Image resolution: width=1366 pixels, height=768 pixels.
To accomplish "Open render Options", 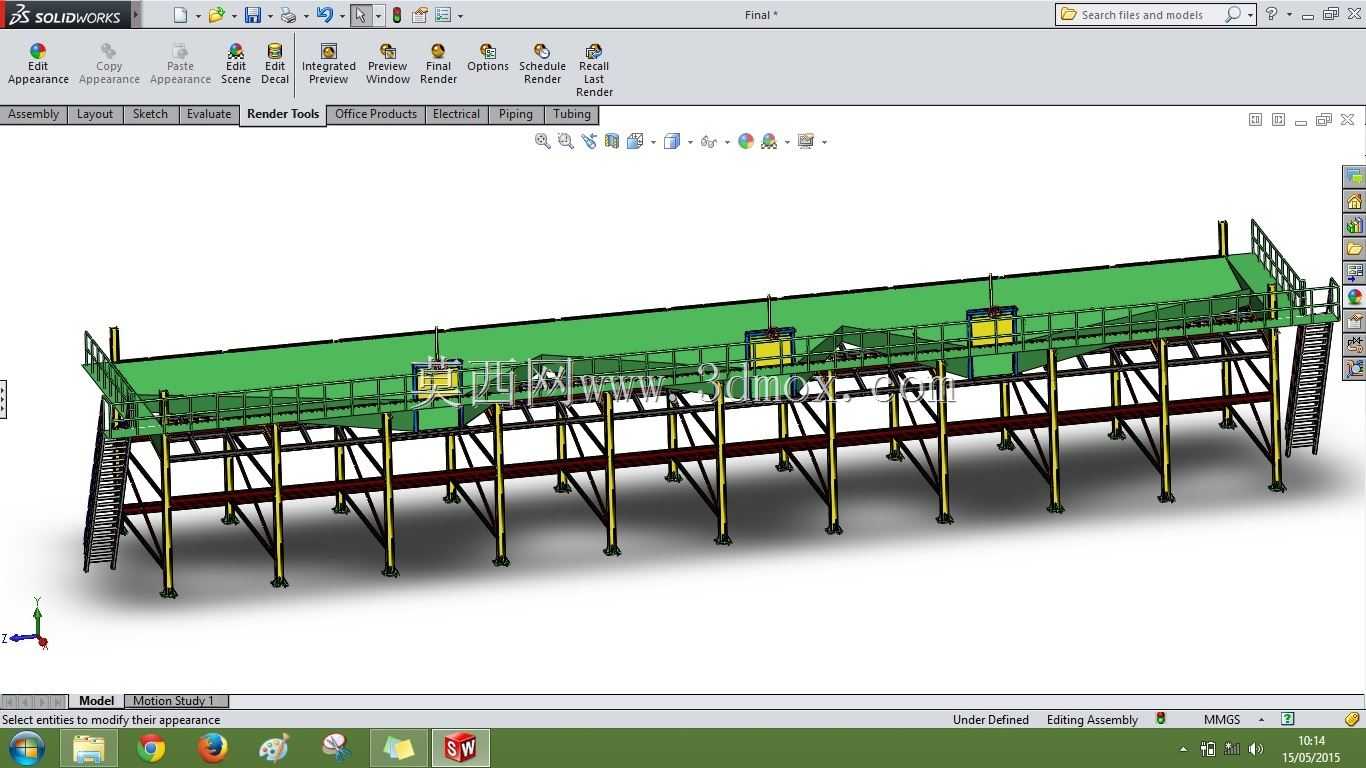I will [488, 58].
